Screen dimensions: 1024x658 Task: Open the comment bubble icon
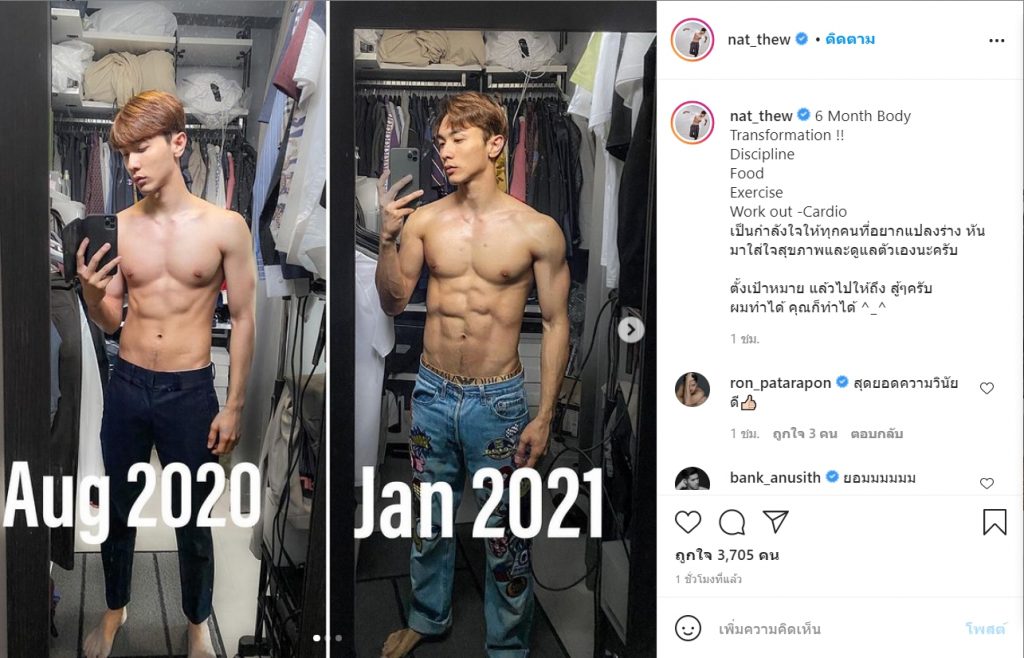(731, 522)
